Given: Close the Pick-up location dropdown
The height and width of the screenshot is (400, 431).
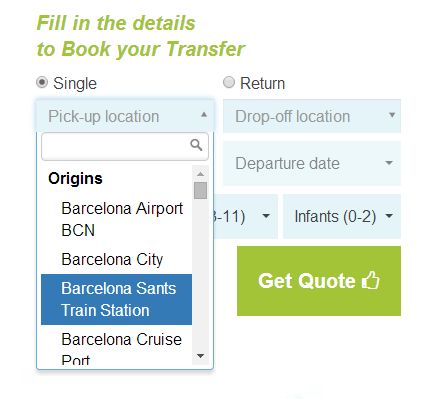Looking at the screenshot, I should 125,116.
